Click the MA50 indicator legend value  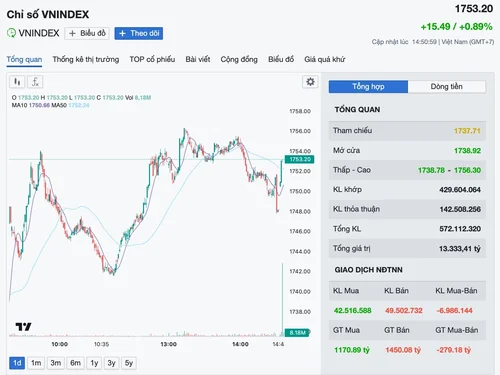coord(79,105)
